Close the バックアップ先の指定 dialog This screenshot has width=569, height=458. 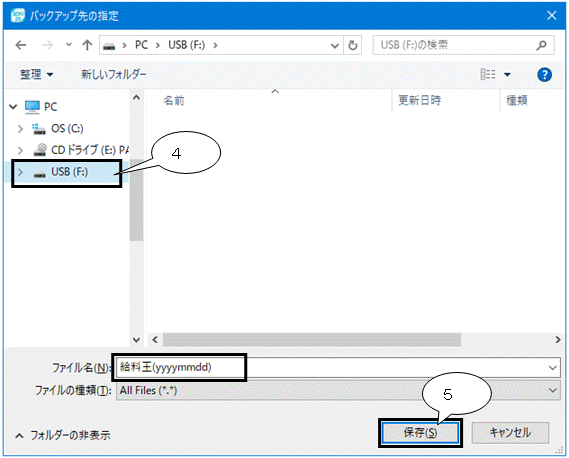552,16
